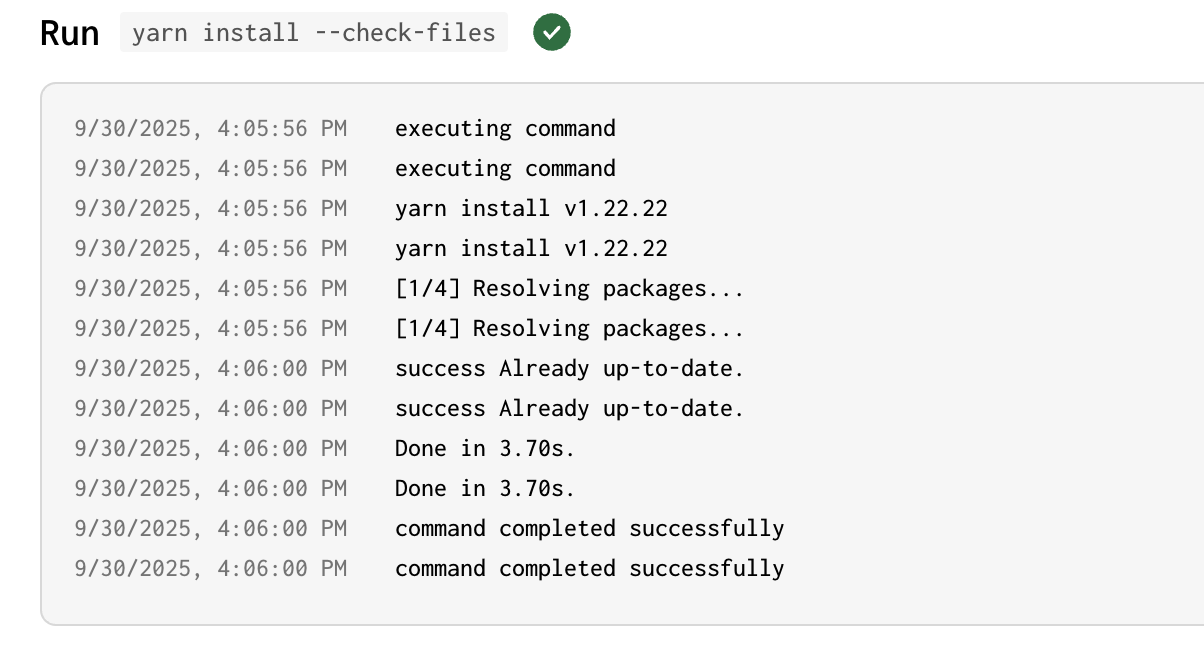Click the first "[1/4] Resolving packages..." line
This screenshot has height=654, width=1204.
click(x=569, y=289)
